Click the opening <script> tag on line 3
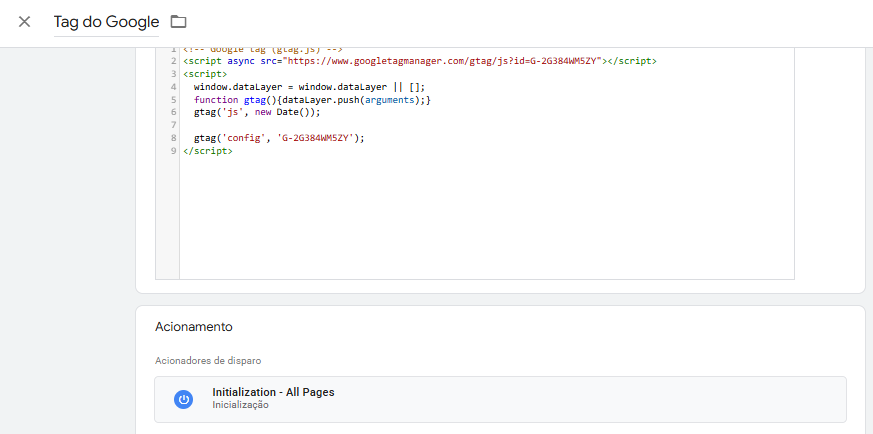Screen dimensions: 873x434 (205, 74)
